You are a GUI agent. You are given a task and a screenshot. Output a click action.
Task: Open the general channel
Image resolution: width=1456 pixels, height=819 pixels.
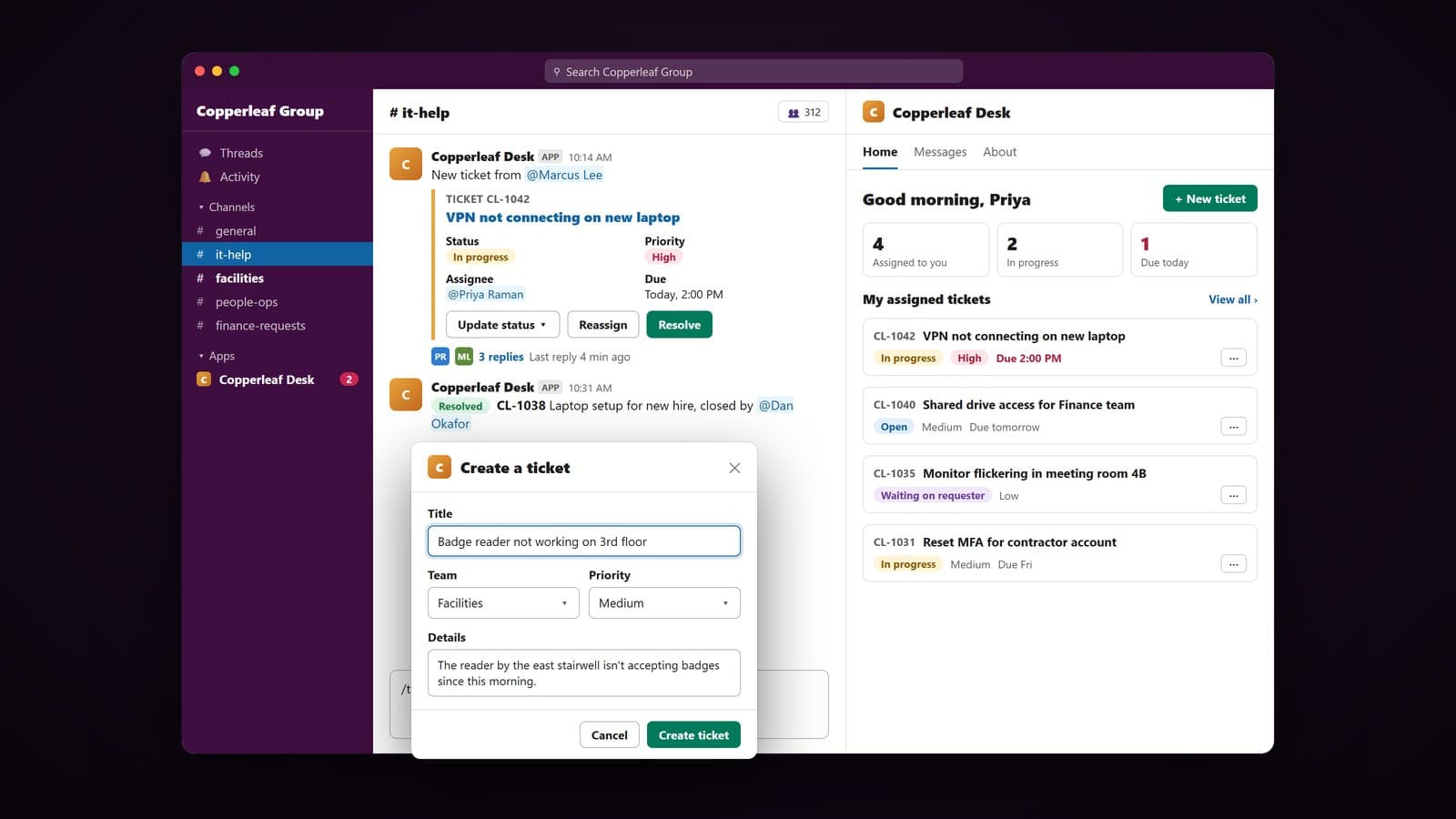[x=278, y=231]
